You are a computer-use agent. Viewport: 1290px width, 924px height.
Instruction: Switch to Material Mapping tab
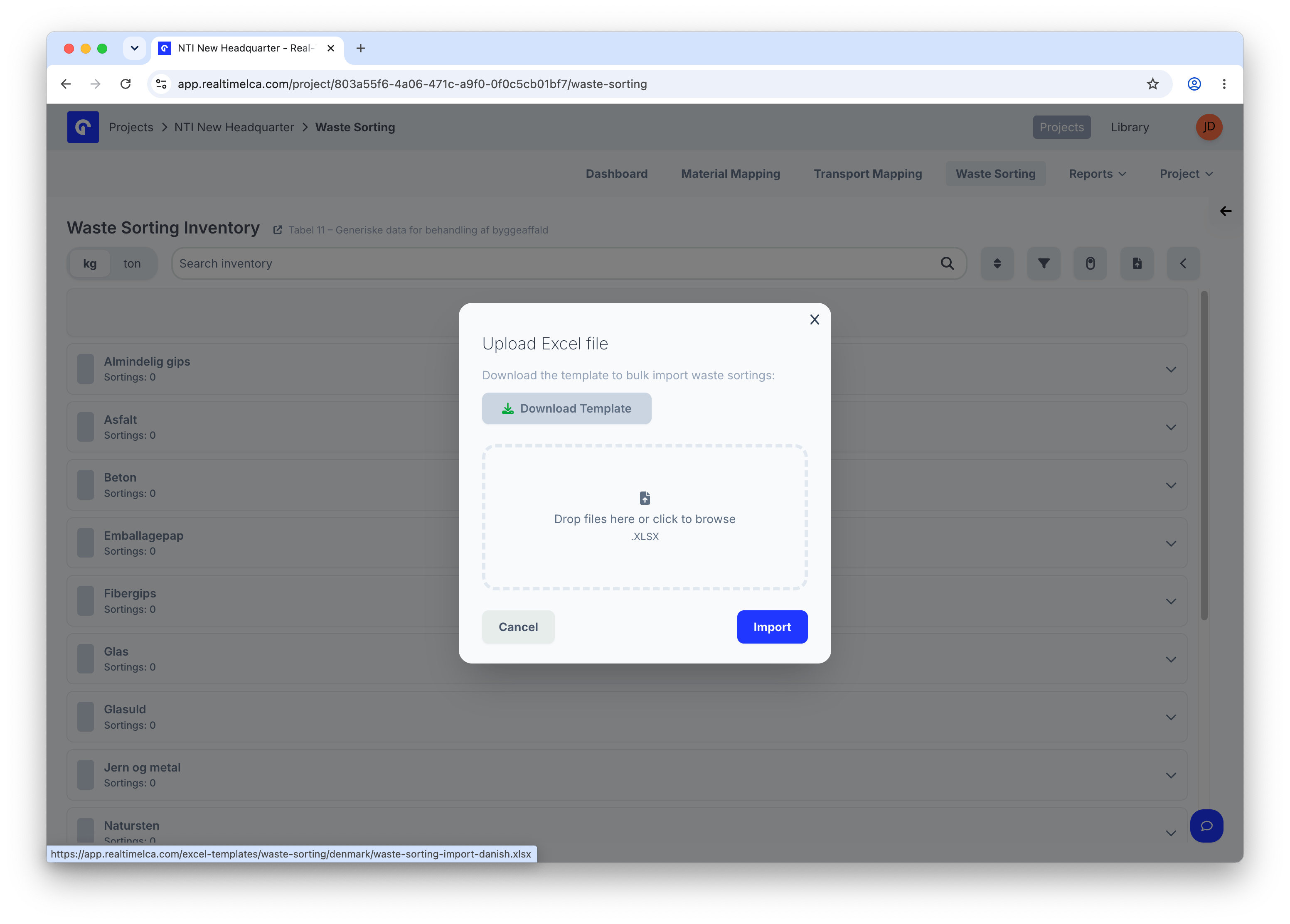[x=730, y=173]
